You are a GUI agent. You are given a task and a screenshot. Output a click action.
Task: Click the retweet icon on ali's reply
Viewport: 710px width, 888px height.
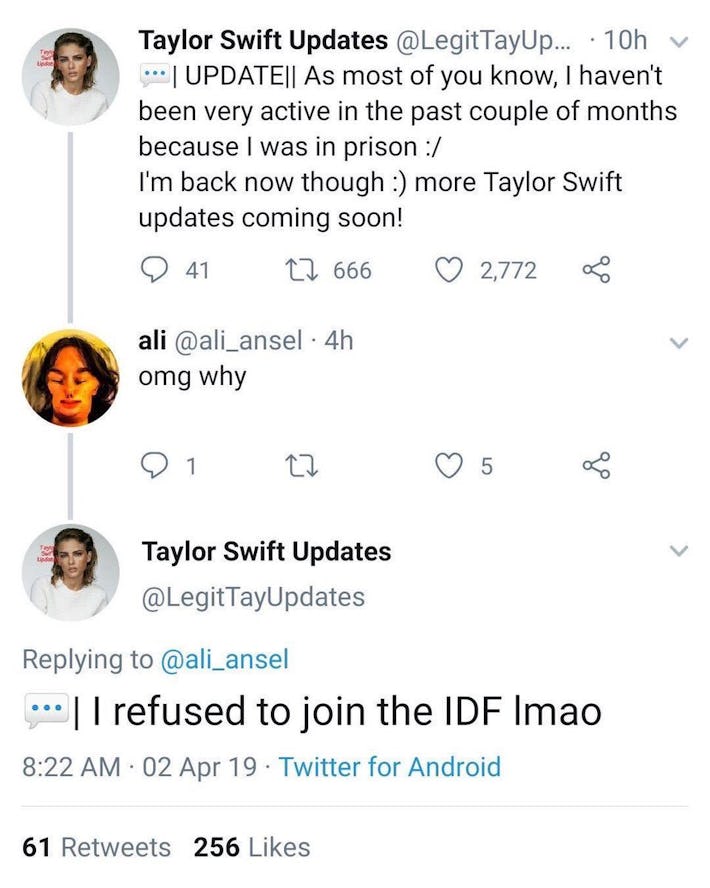tap(299, 463)
